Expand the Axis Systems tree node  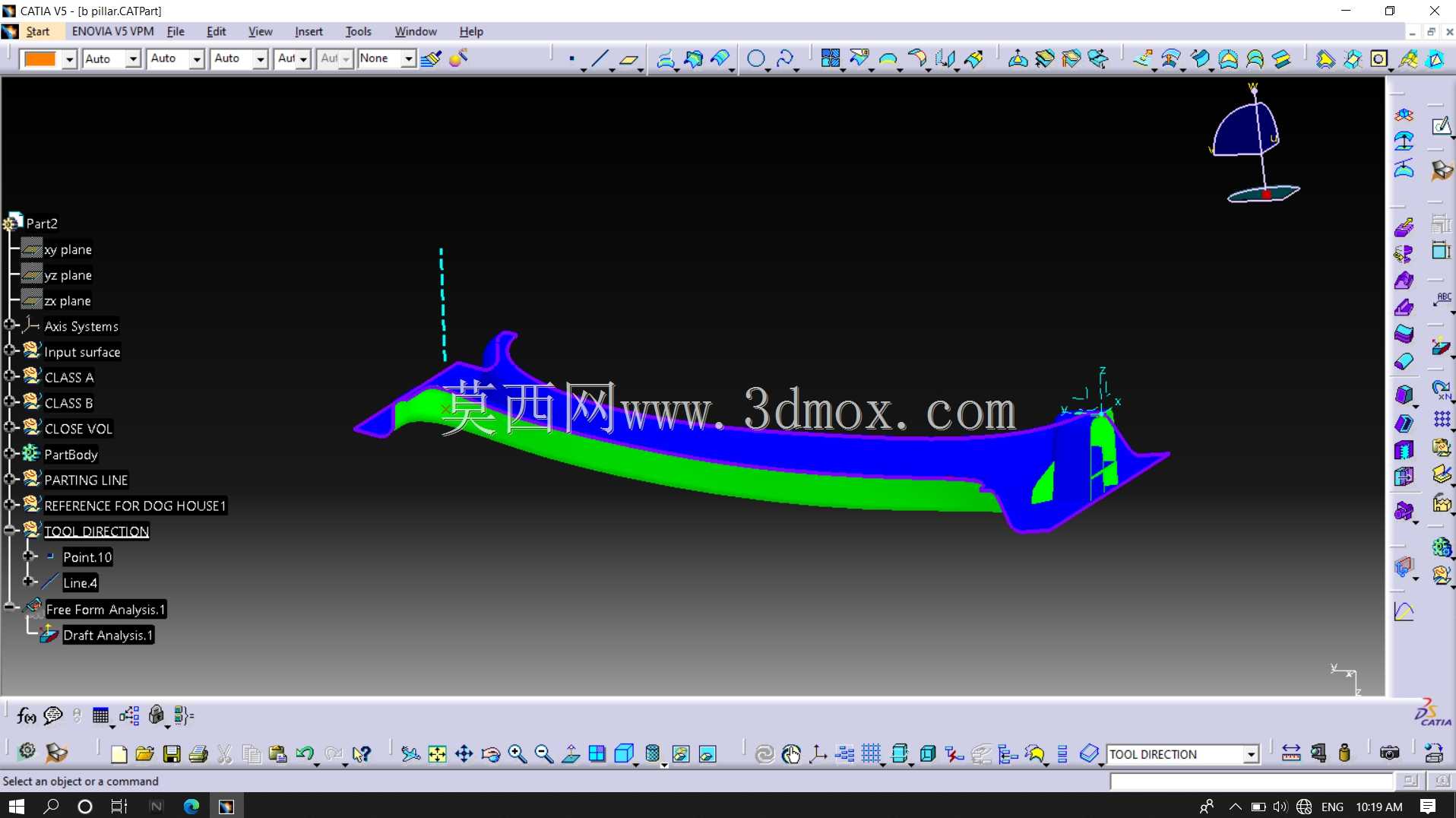[x=9, y=325]
